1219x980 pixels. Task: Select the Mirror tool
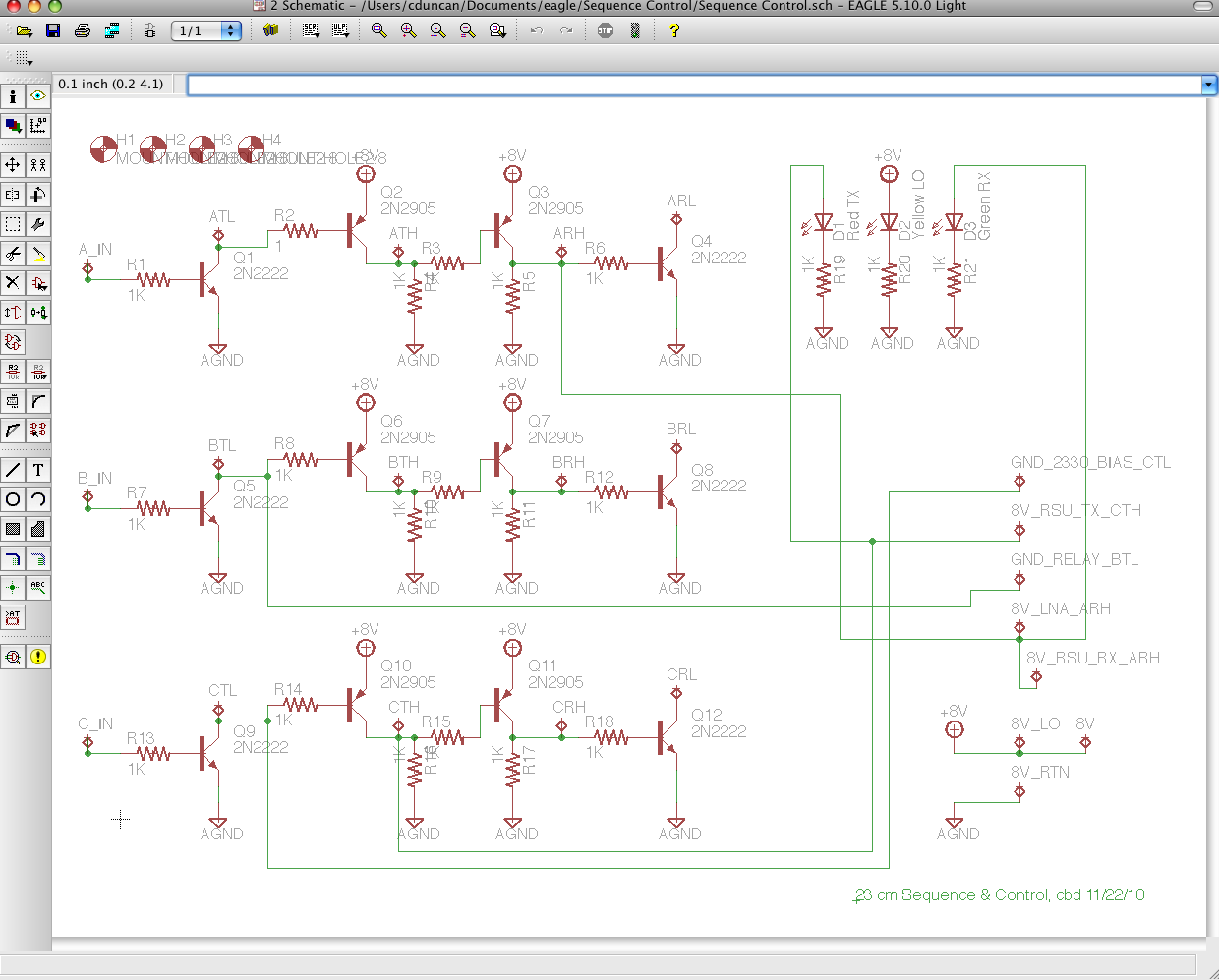coord(13,195)
